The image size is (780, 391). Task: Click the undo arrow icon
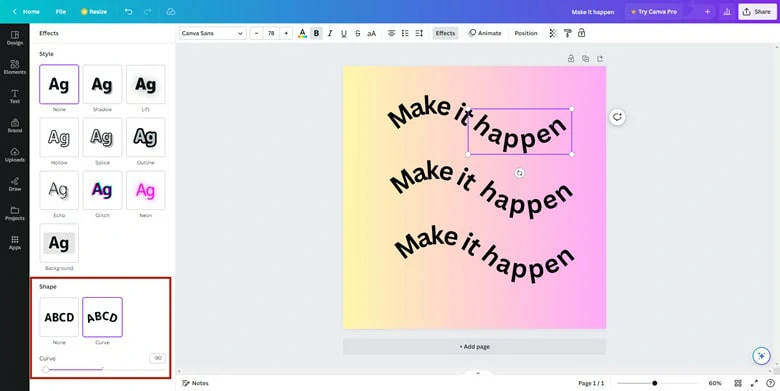coord(128,11)
